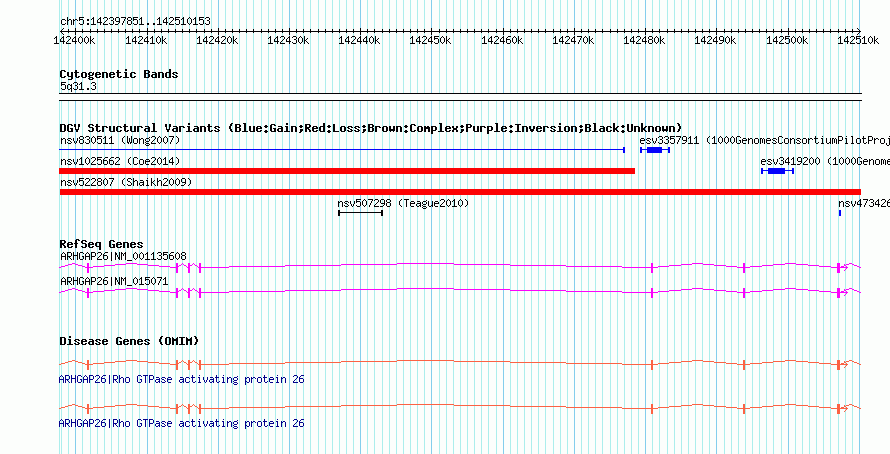Select the blue esv3357911 gain glyph
This screenshot has height=454, width=890.
click(655, 150)
